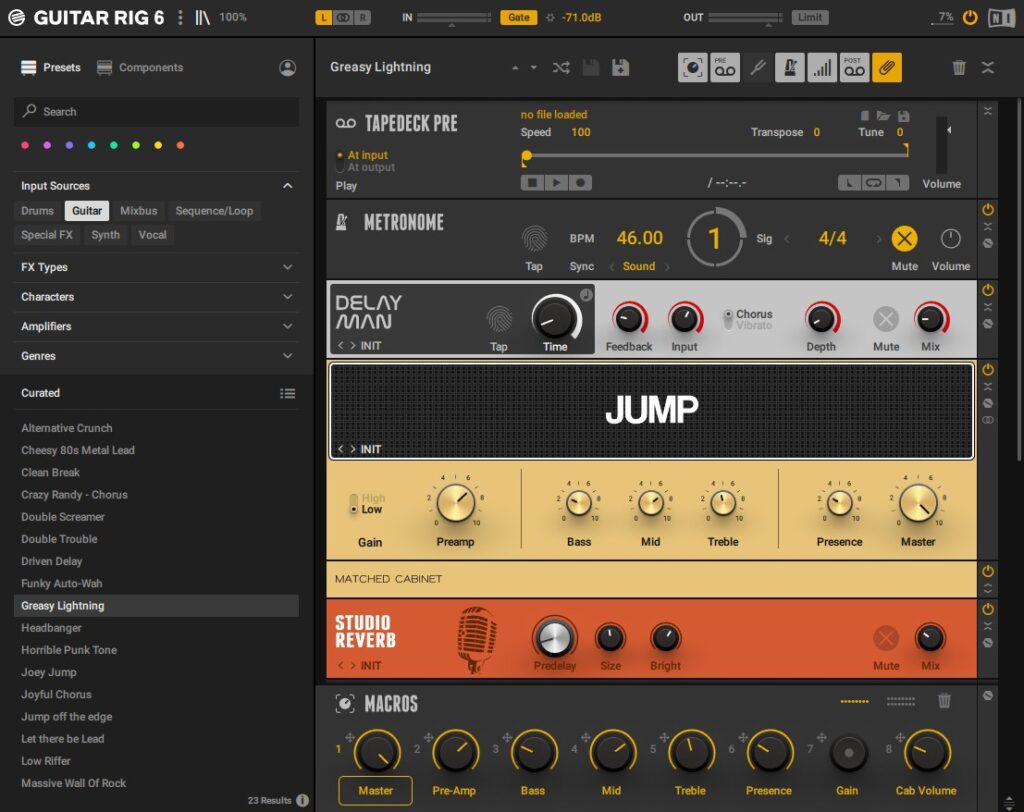The width and height of the screenshot is (1024, 812).
Task: Collapse all rack components icon
Action: click(x=987, y=67)
